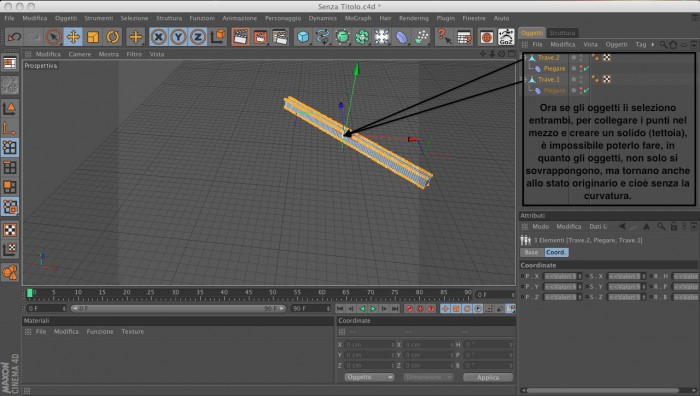Click the timeline playhead at frame 0
Viewport: 700px width, 396px height.
pyautogui.click(x=29, y=293)
